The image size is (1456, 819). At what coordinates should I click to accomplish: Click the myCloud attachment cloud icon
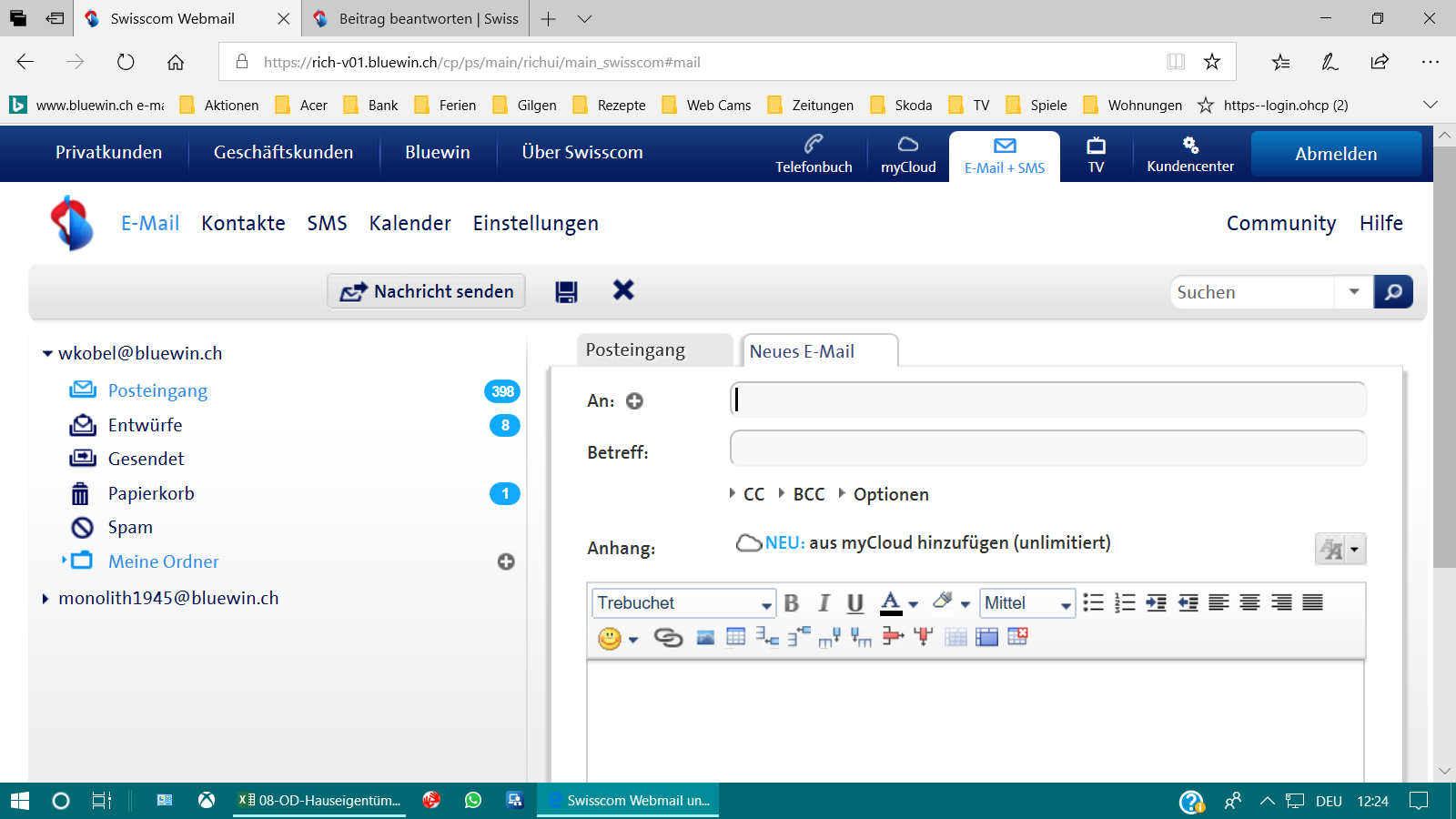749,543
